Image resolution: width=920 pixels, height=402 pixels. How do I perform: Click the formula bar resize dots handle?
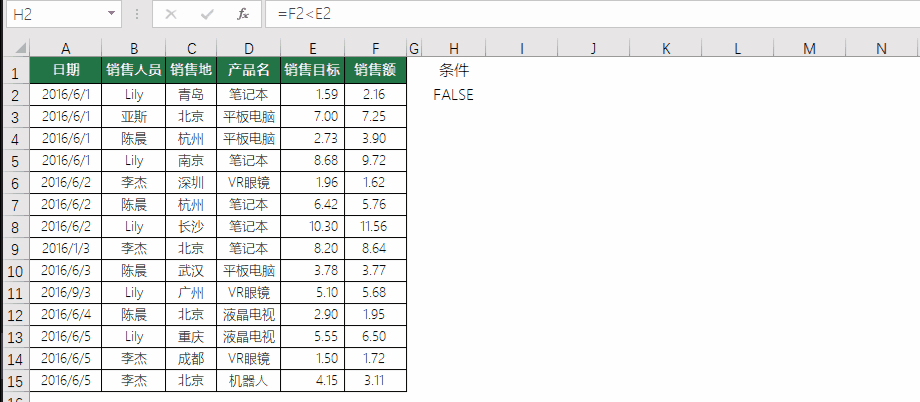[137, 14]
